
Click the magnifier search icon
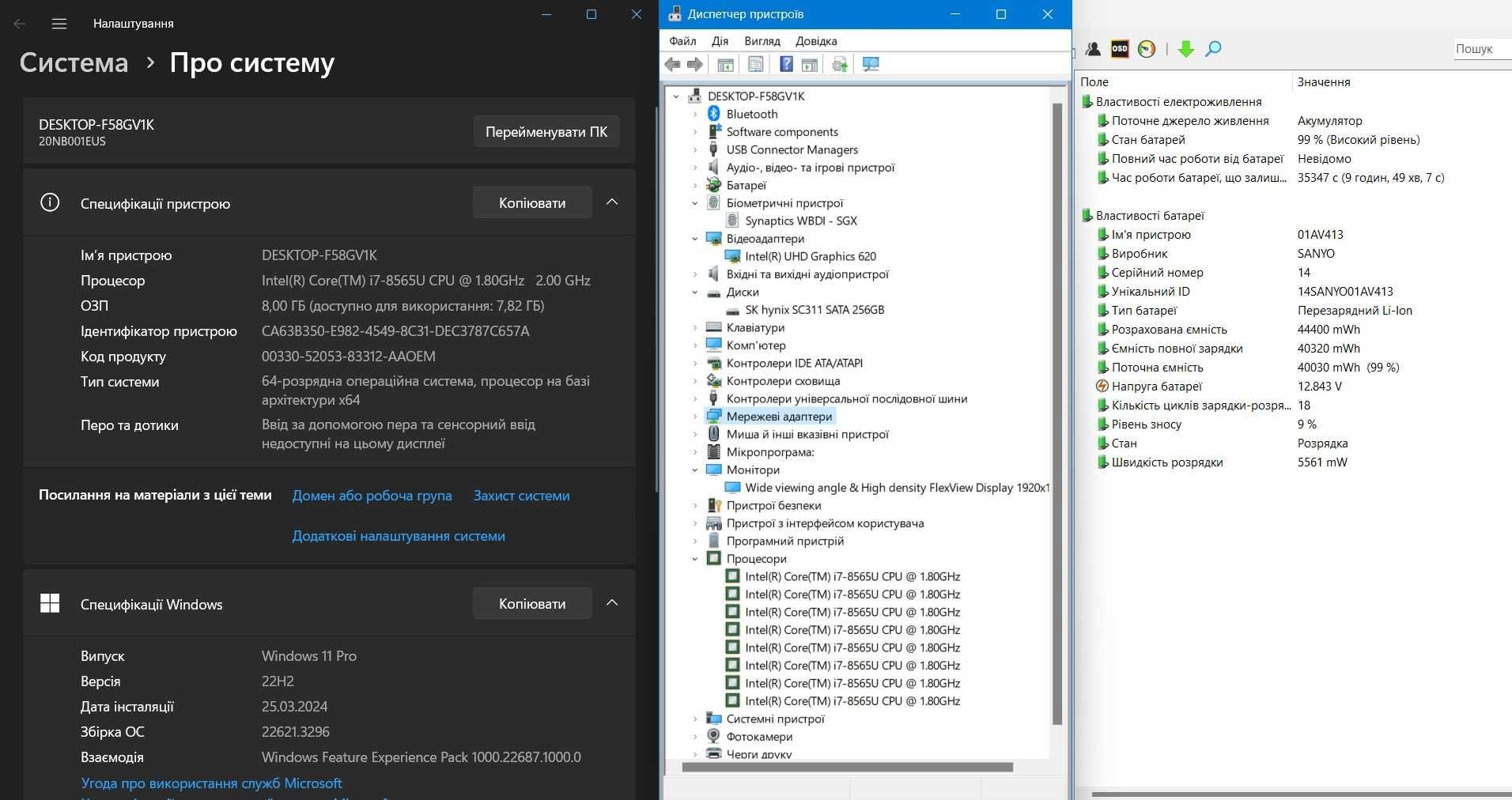pyautogui.click(x=1213, y=49)
